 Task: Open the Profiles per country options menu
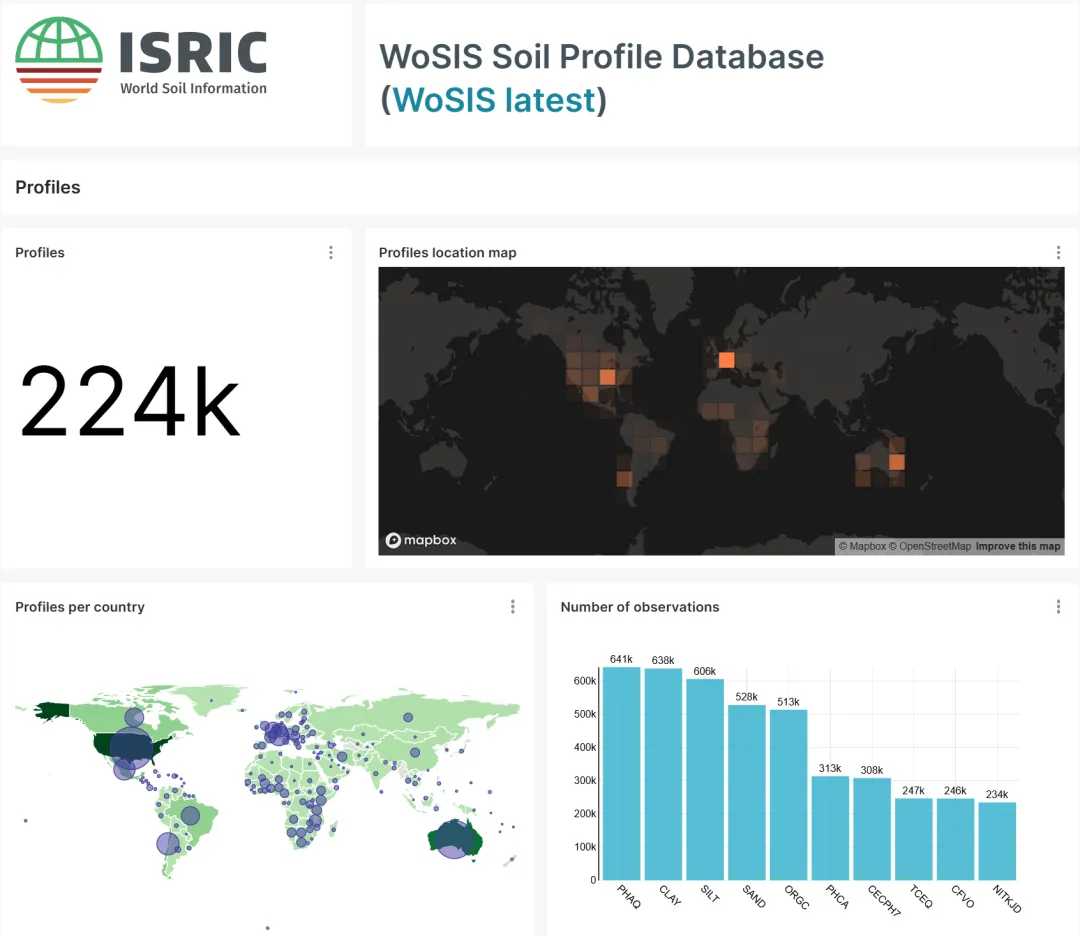(x=512, y=607)
